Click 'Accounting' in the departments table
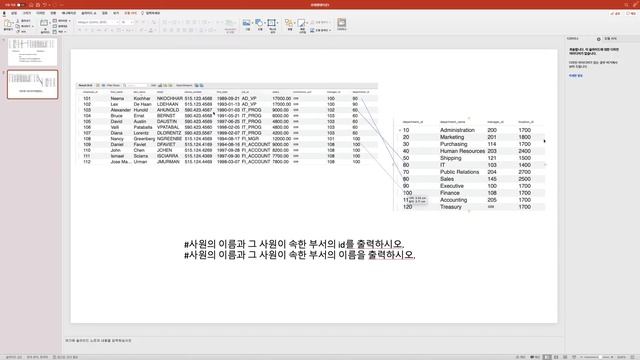Screen dimensions: 640x360 453,200
